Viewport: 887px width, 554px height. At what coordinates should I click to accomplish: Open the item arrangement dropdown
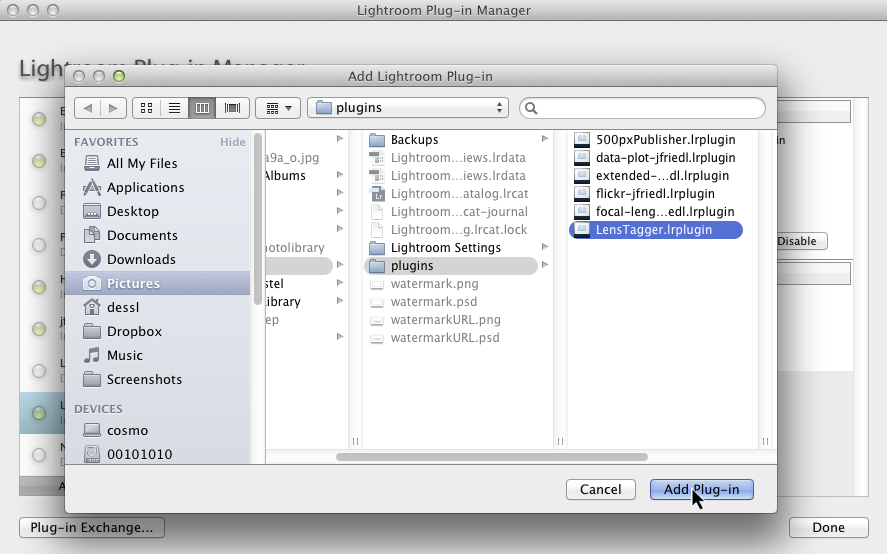click(x=278, y=108)
